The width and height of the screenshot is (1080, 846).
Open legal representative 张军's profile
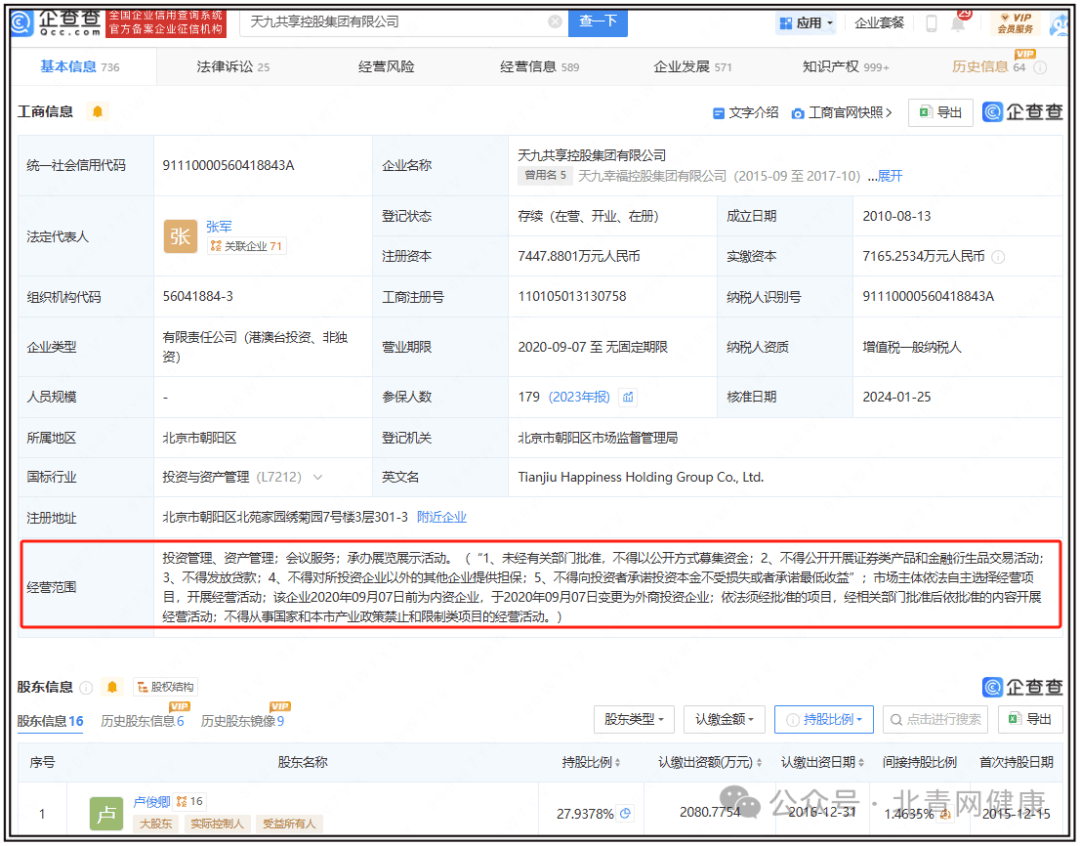pyautogui.click(x=219, y=227)
